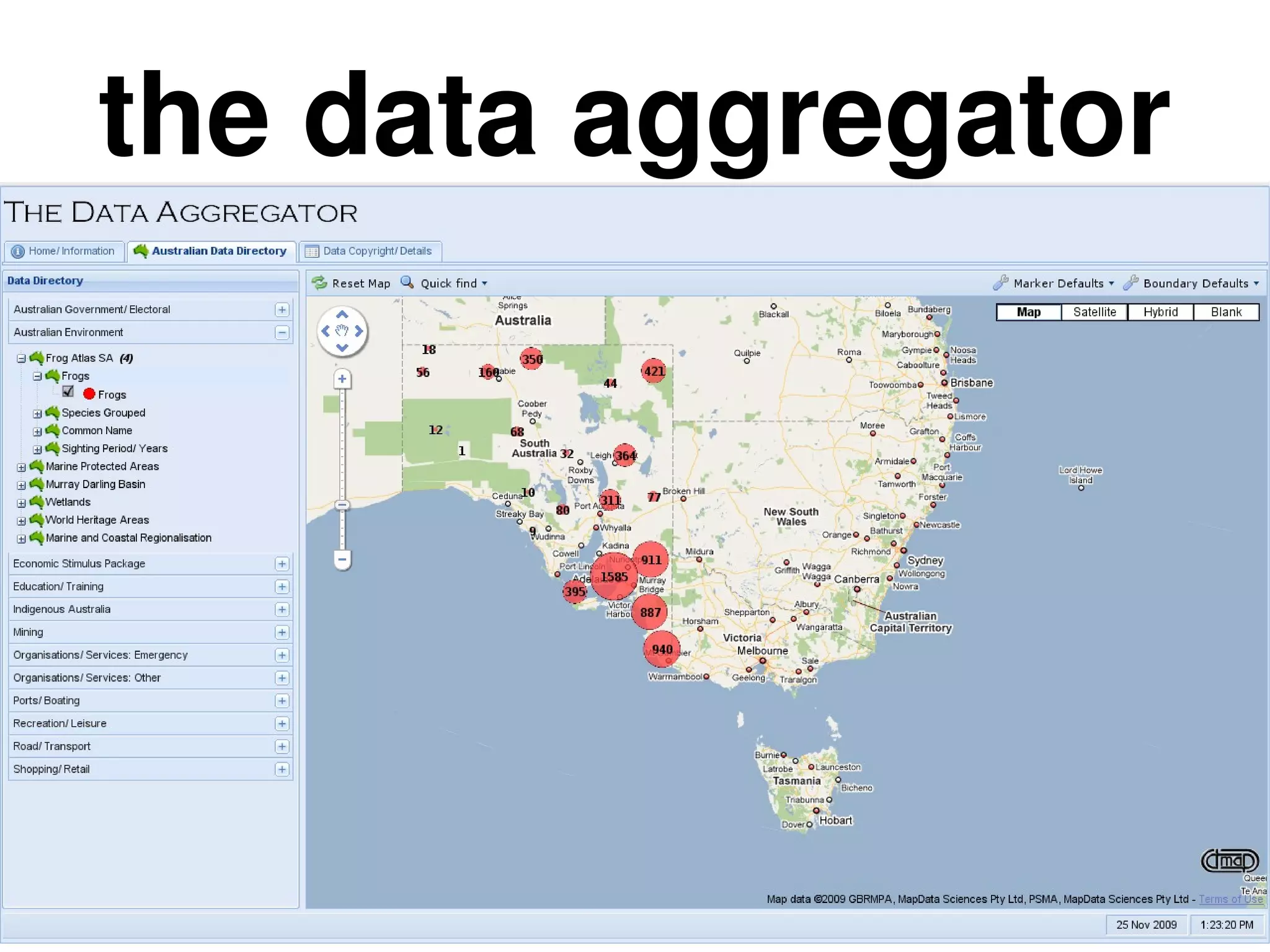Expand the Species Grouped node
This screenshot has width=1270, height=952.
[x=37, y=414]
